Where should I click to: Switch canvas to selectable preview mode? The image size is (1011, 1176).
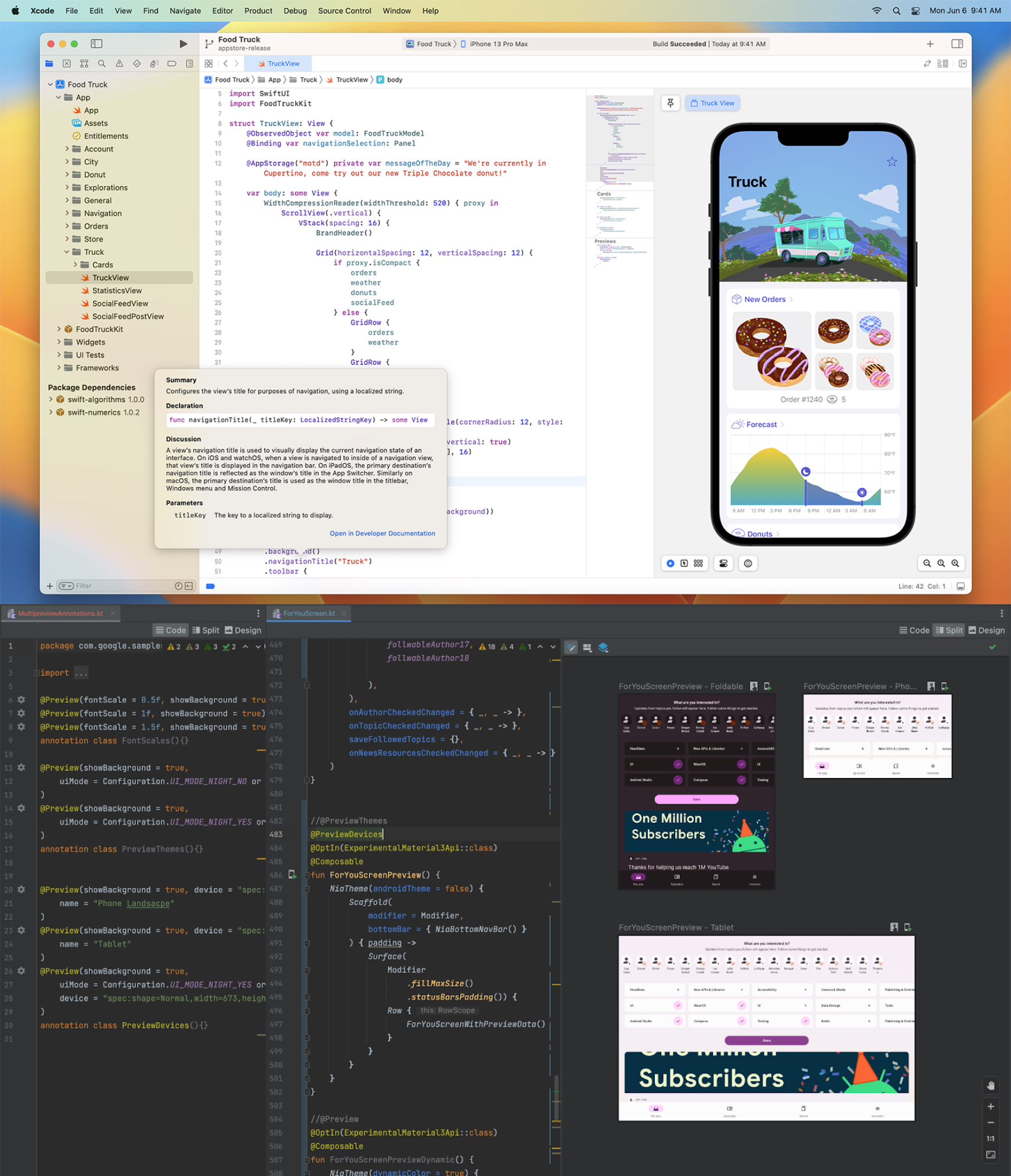click(684, 563)
